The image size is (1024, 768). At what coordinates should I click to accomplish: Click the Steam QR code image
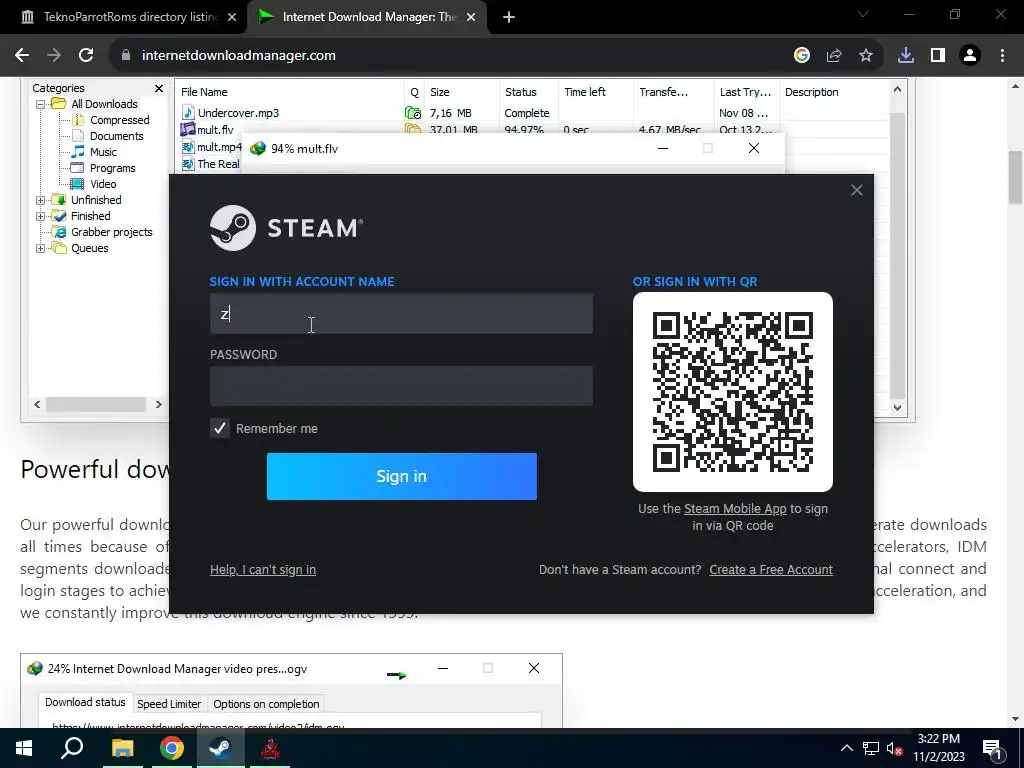(733, 392)
